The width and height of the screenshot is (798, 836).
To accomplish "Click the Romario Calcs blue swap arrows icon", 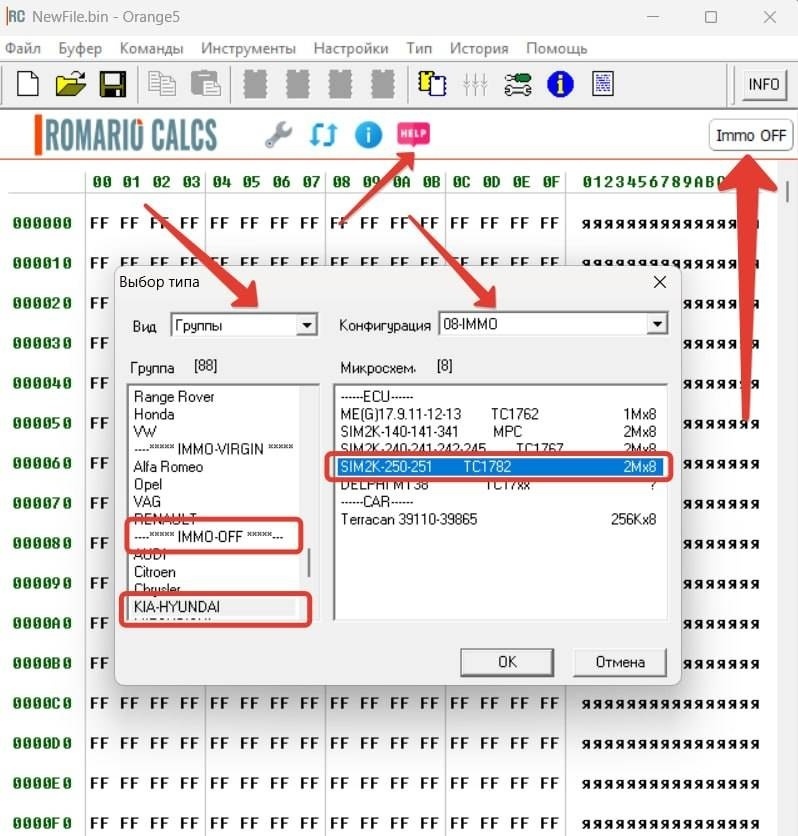I will point(324,134).
